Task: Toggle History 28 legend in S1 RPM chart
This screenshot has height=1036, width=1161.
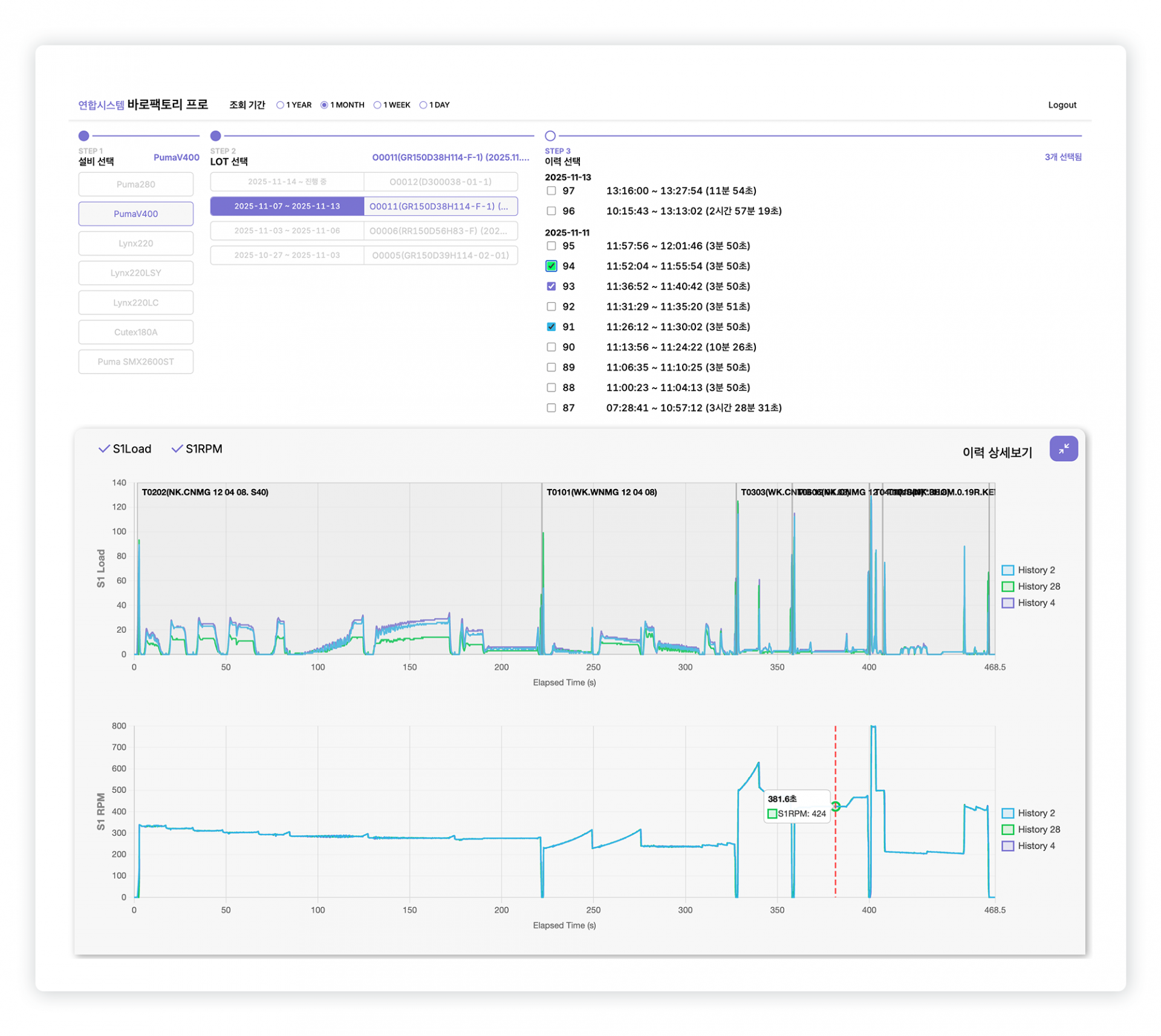Action: (x=1030, y=829)
